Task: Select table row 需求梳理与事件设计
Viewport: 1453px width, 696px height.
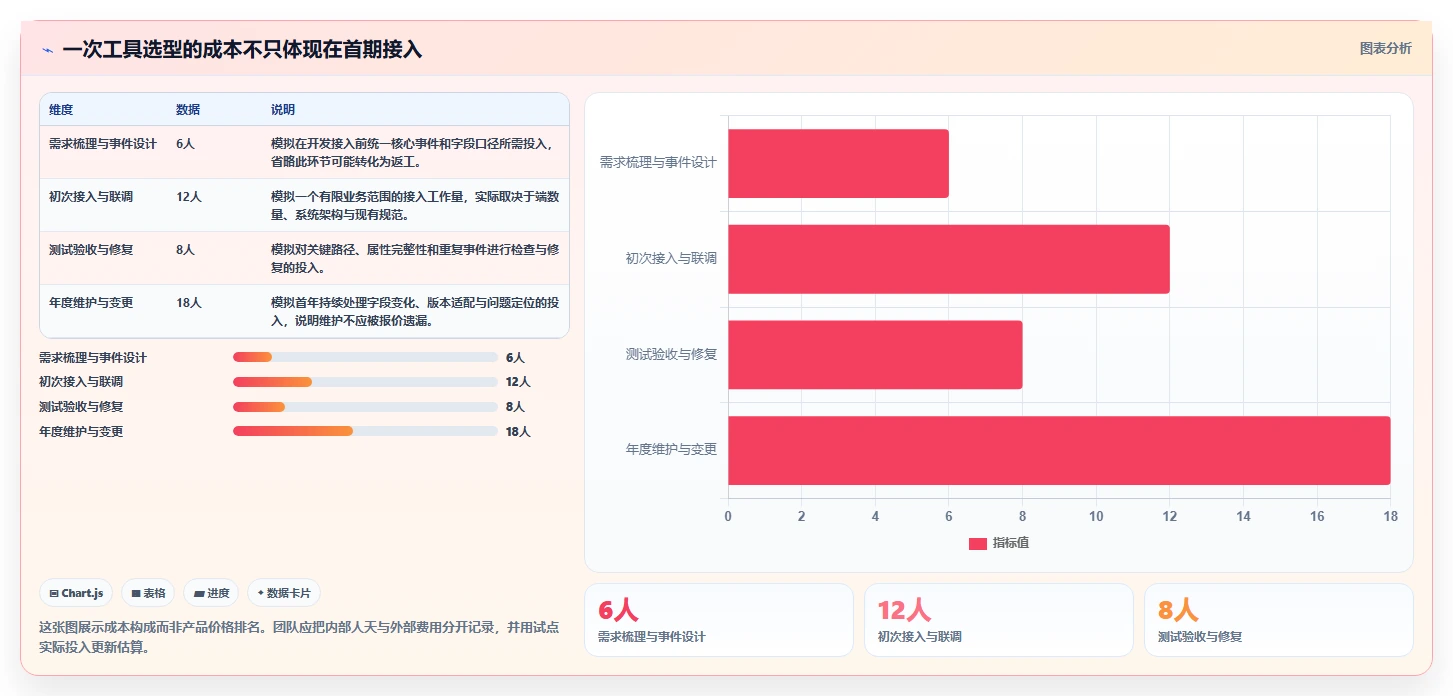Action: pyautogui.click(x=304, y=152)
